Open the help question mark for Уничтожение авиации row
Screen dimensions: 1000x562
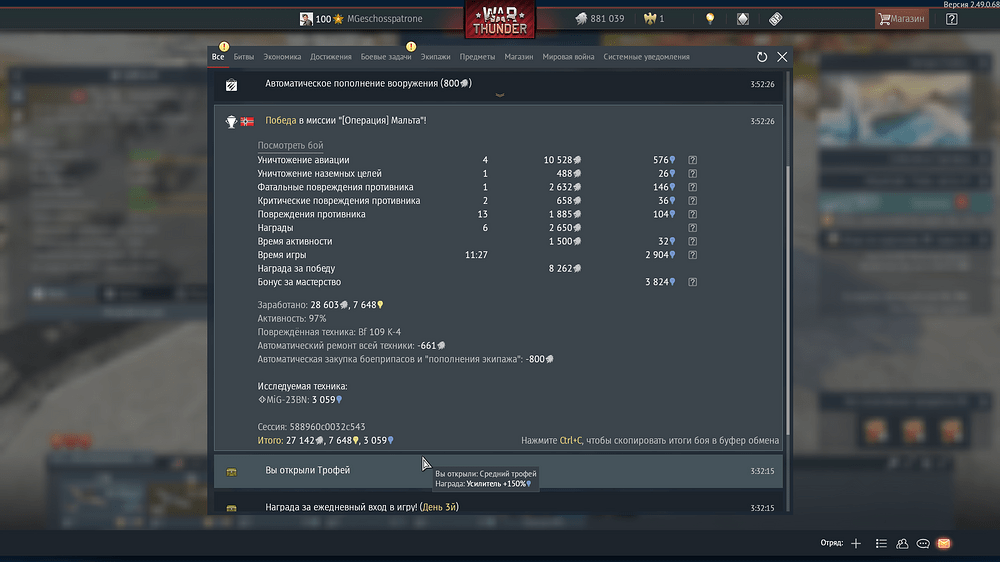click(x=692, y=160)
